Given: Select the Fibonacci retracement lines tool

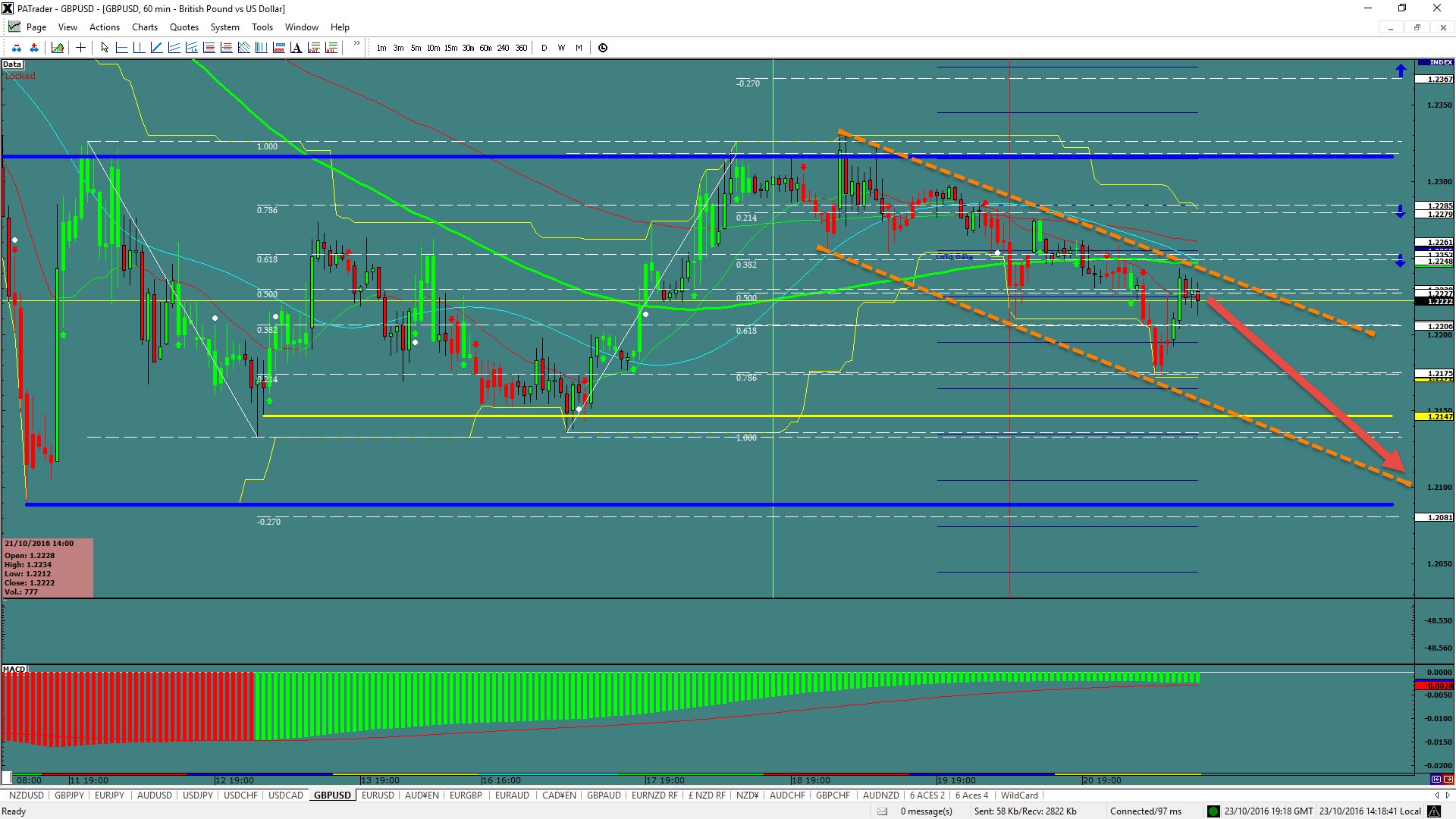Looking at the screenshot, I should click(x=209, y=48).
